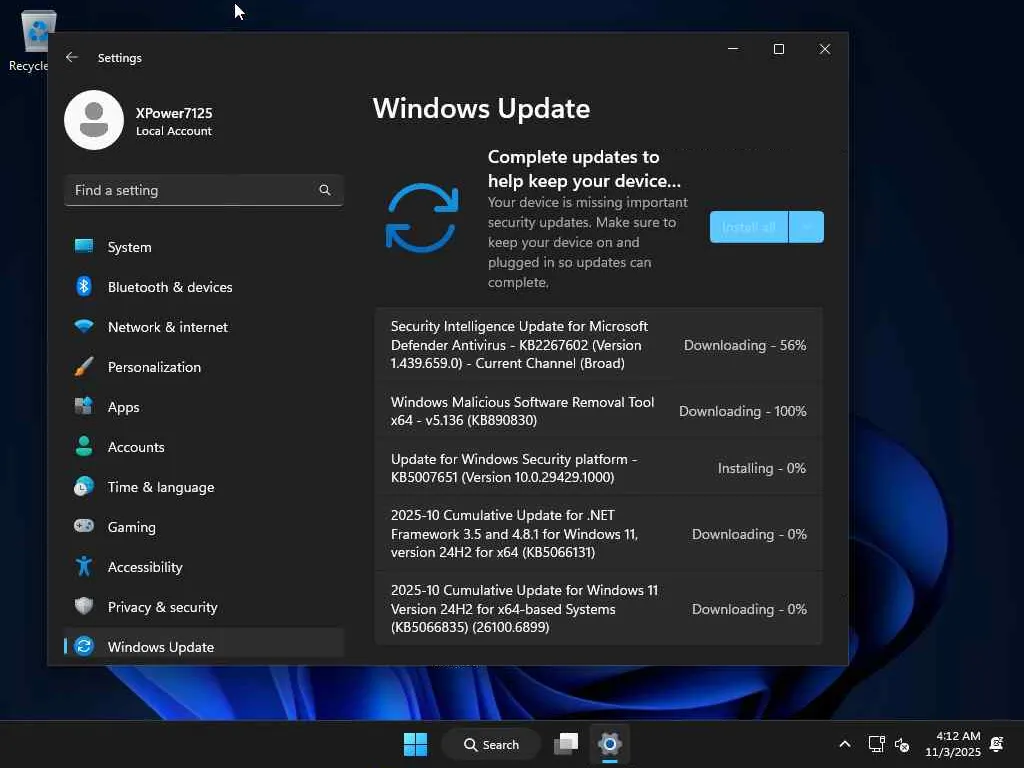Click the Downloading - 100% status
Image resolution: width=1024 pixels, height=768 pixels.
pos(743,411)
